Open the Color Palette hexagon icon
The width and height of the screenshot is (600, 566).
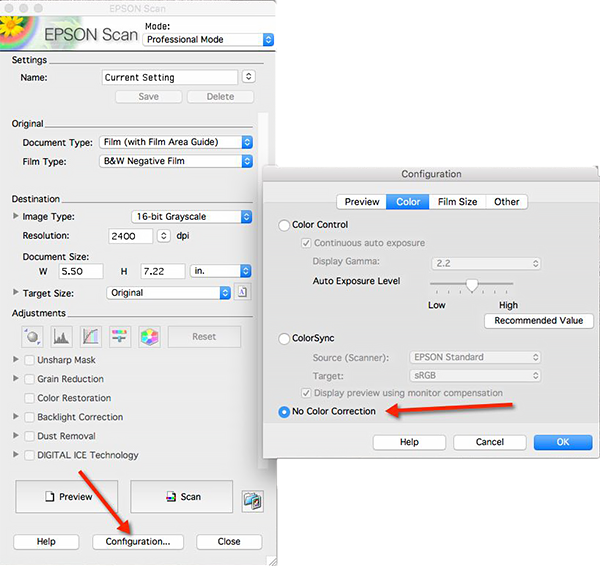coord(149,337)
